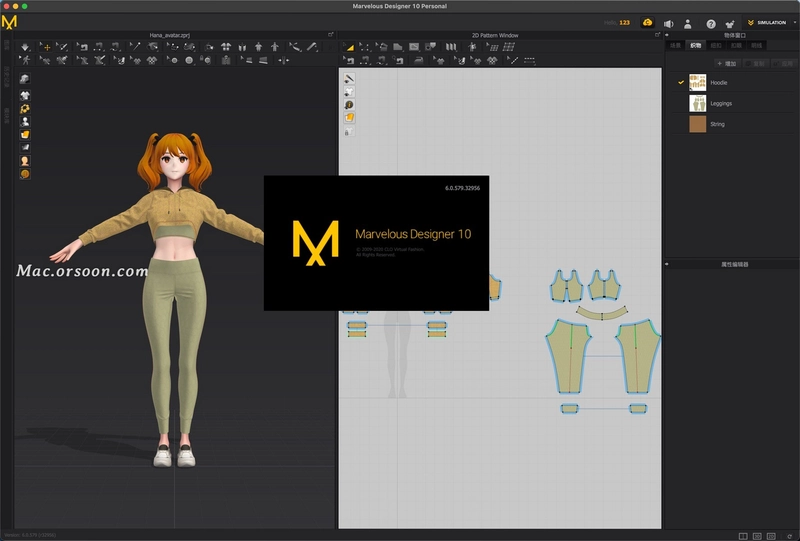Toggle the show garment shirt icon in sidebar
Viewport: 800px width, 541px height.
(x=24, y=95)
